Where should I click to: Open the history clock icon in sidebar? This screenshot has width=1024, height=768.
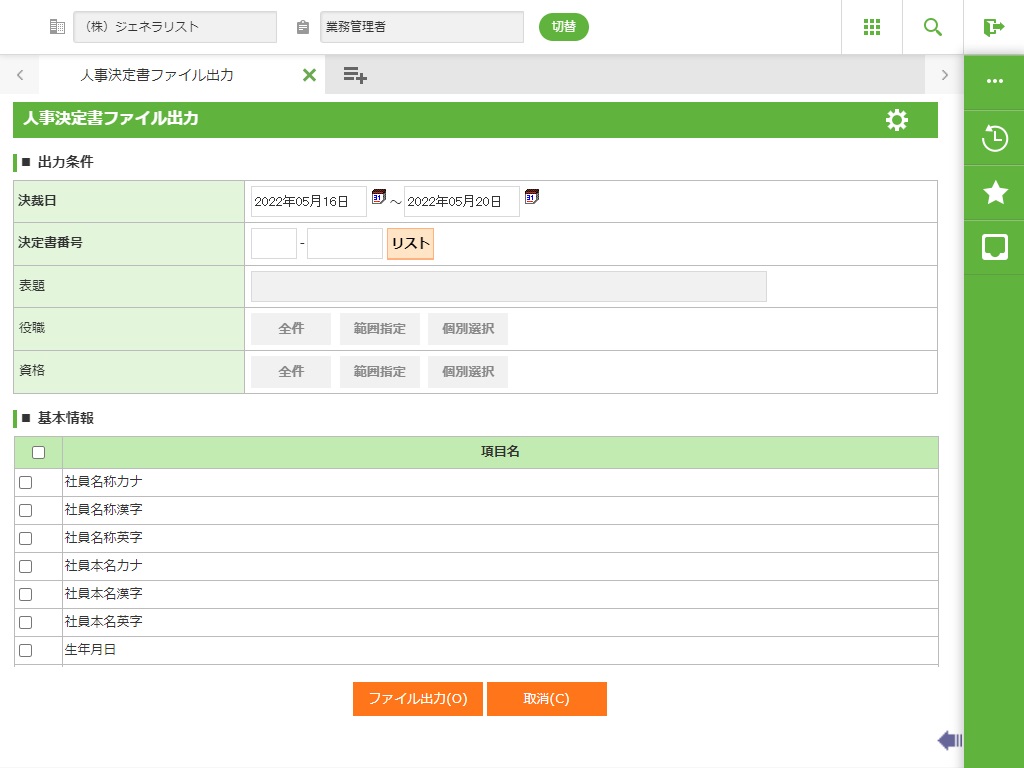[x=995, y=138]
